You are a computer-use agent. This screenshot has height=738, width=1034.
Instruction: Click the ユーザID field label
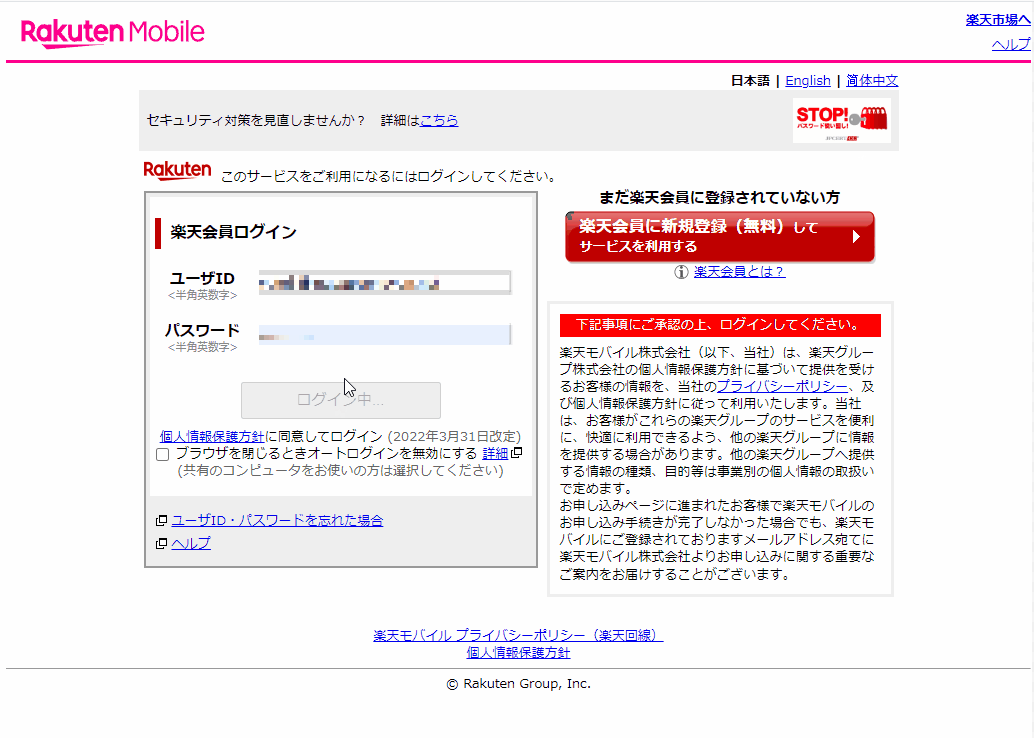point(202,278)
